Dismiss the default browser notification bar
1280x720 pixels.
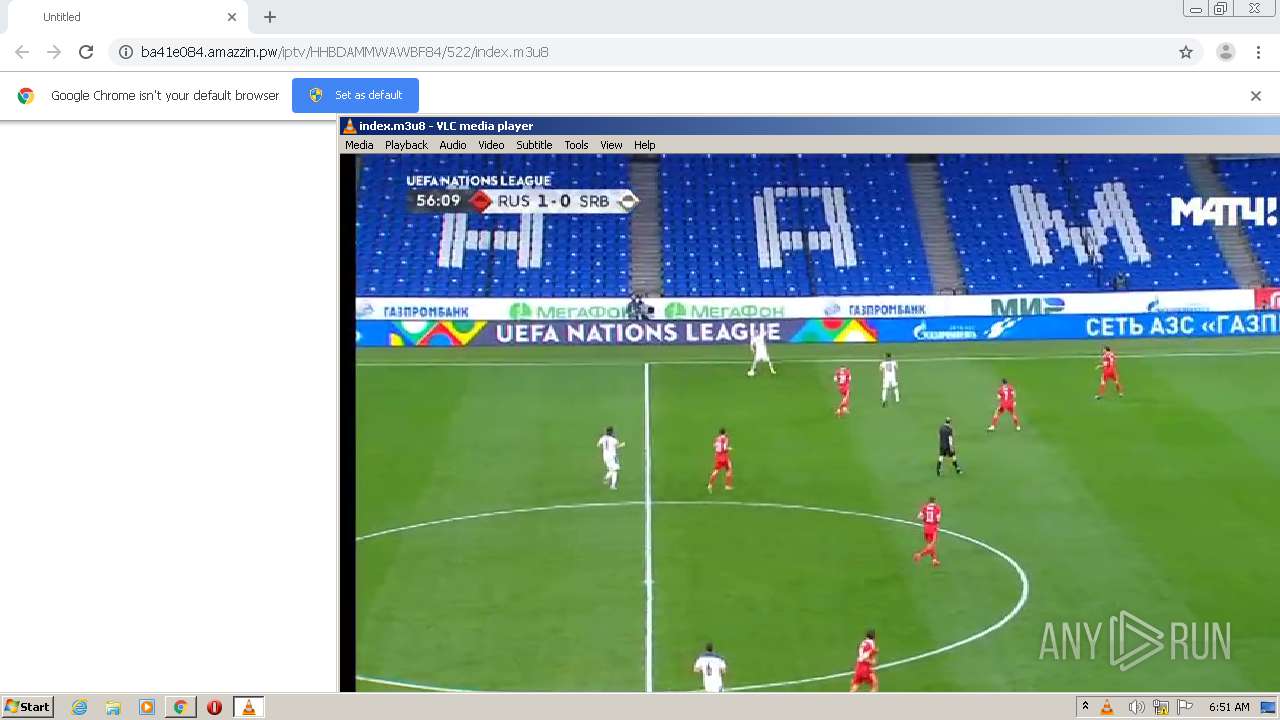(x=1256, y=96)
